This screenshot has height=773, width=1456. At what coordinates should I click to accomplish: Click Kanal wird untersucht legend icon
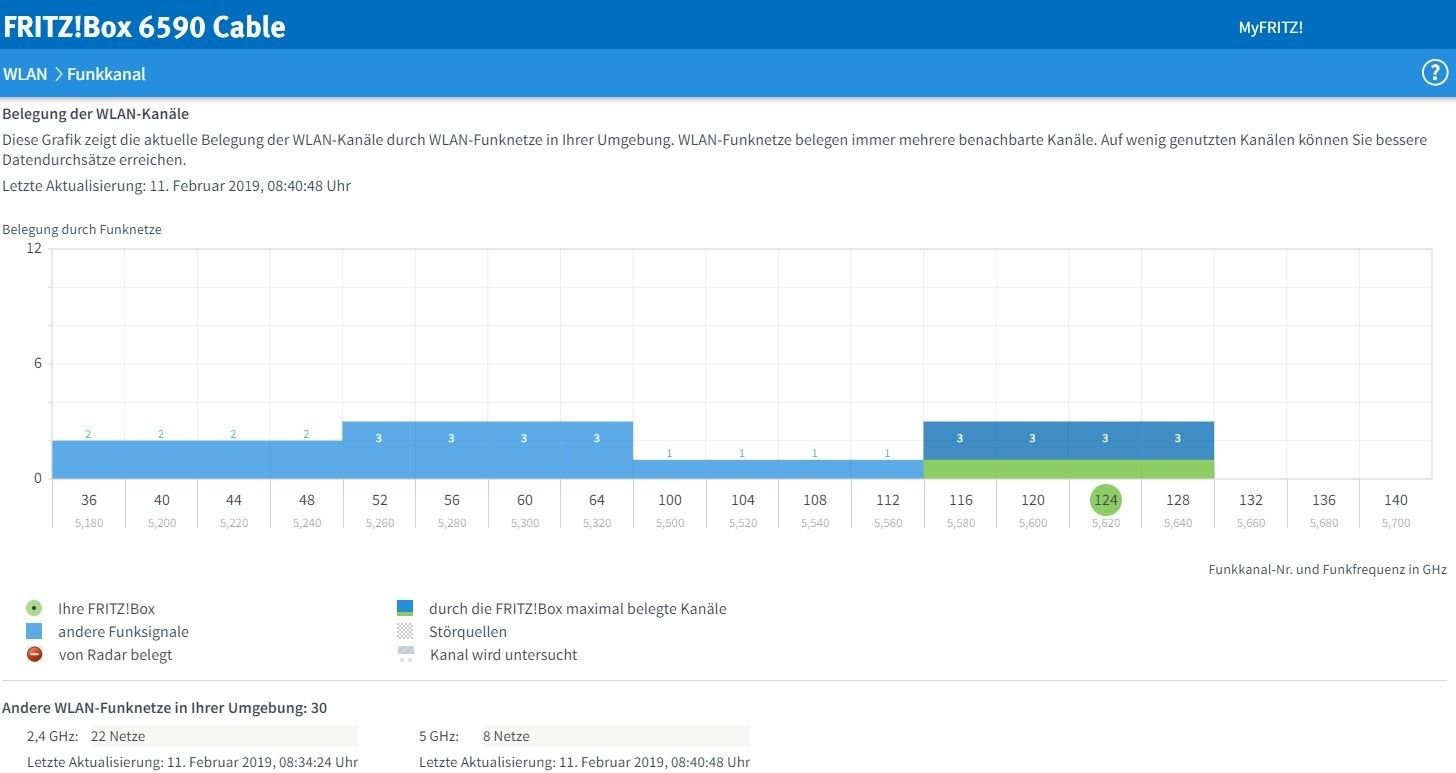click(405, 654)
